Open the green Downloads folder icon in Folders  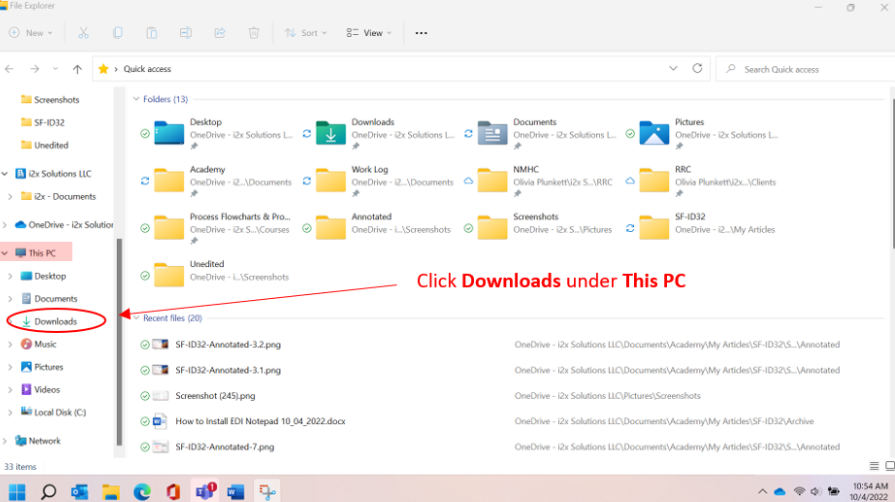(330, 133)
